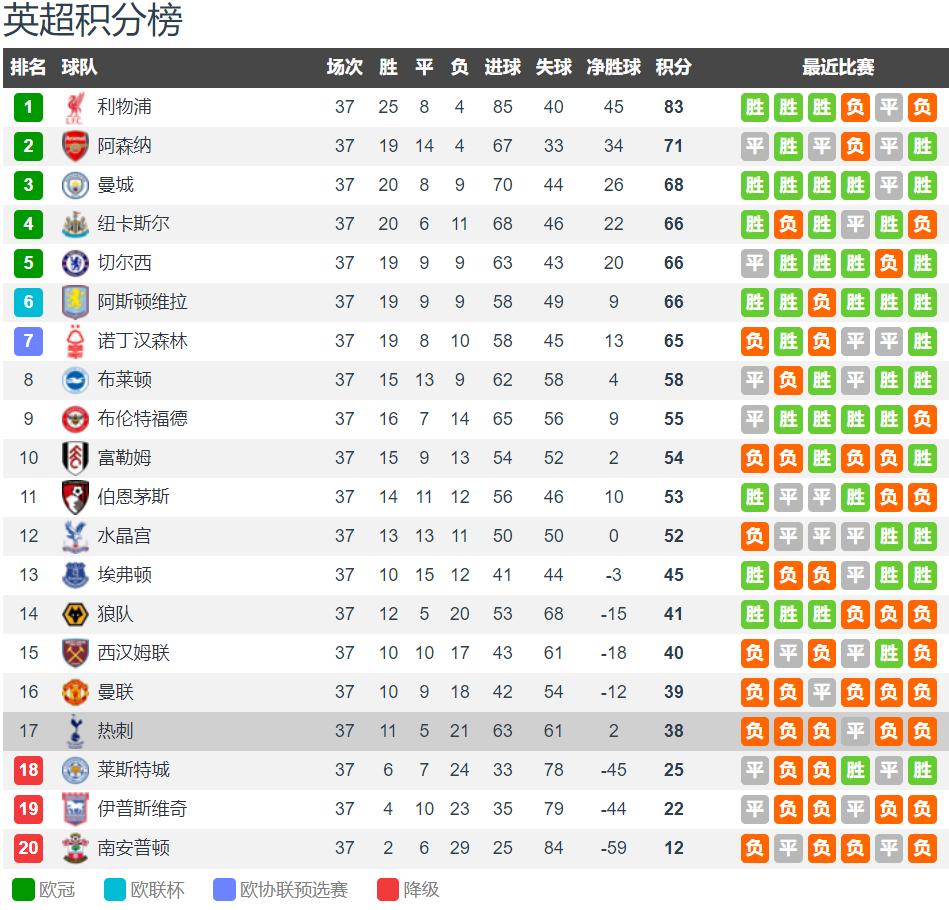Click the Arsenal club crest
This screenshot has width=949, height=910.
click(x=75, y=146)
